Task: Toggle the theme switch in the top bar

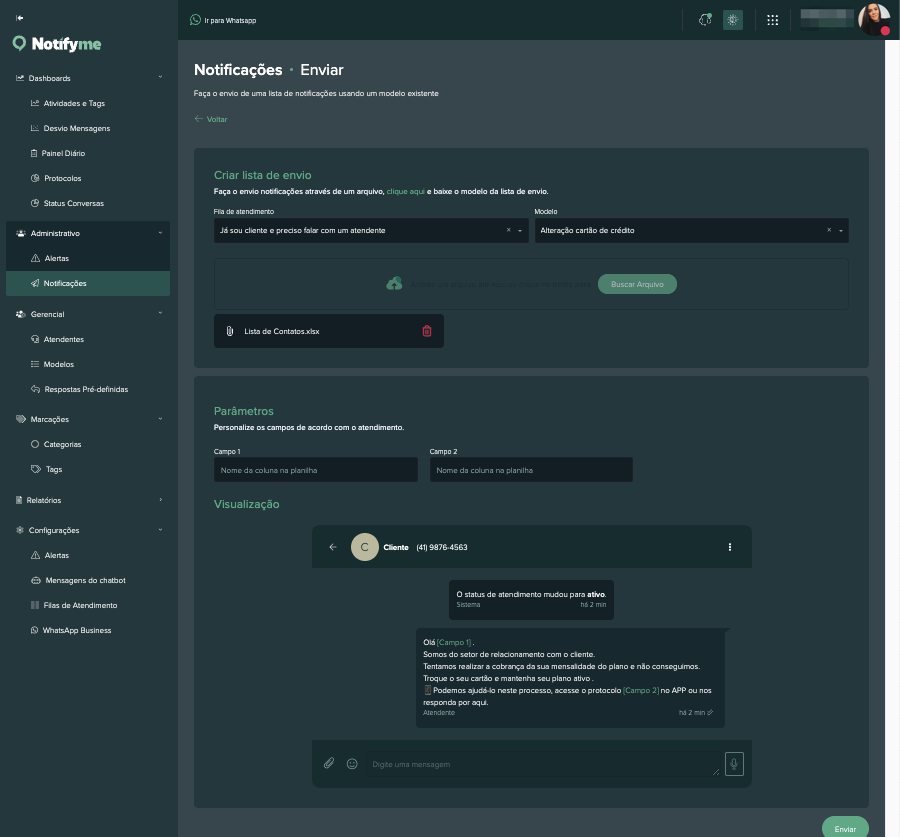Action: tap(733, 19)
